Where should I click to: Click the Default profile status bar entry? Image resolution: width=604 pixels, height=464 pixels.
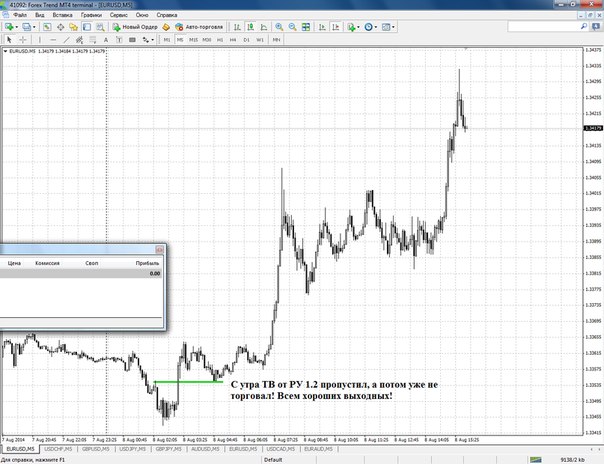(x=273, y=460)
